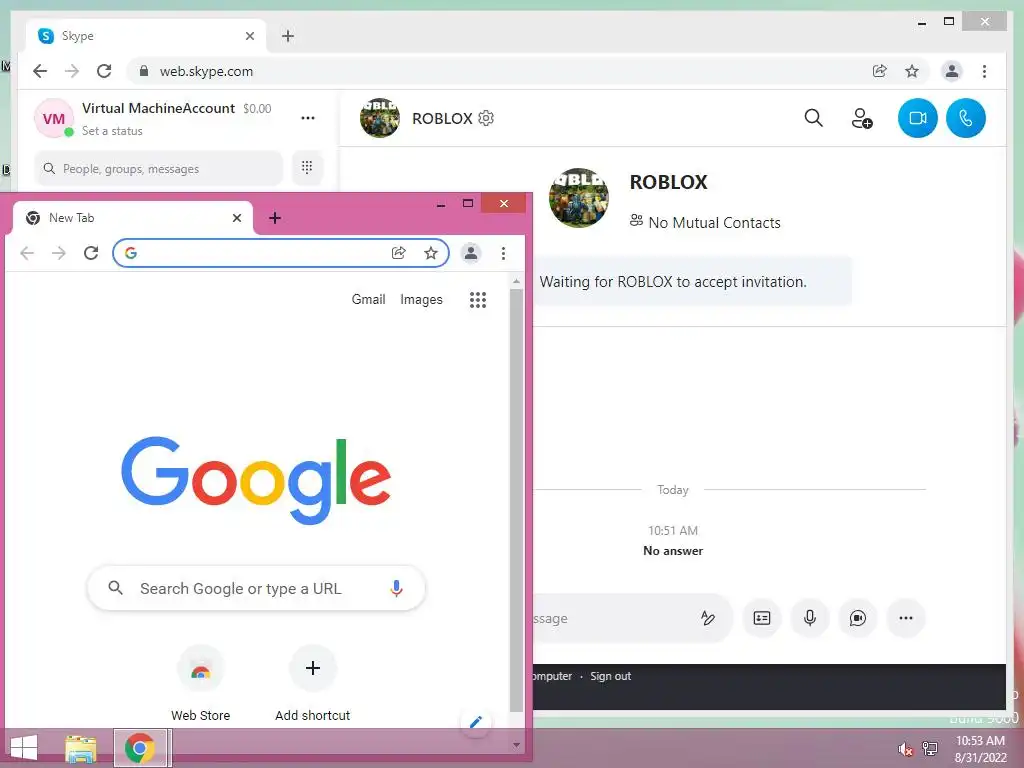
Task: Record a video message in Skype
Action: click(857, 618)
